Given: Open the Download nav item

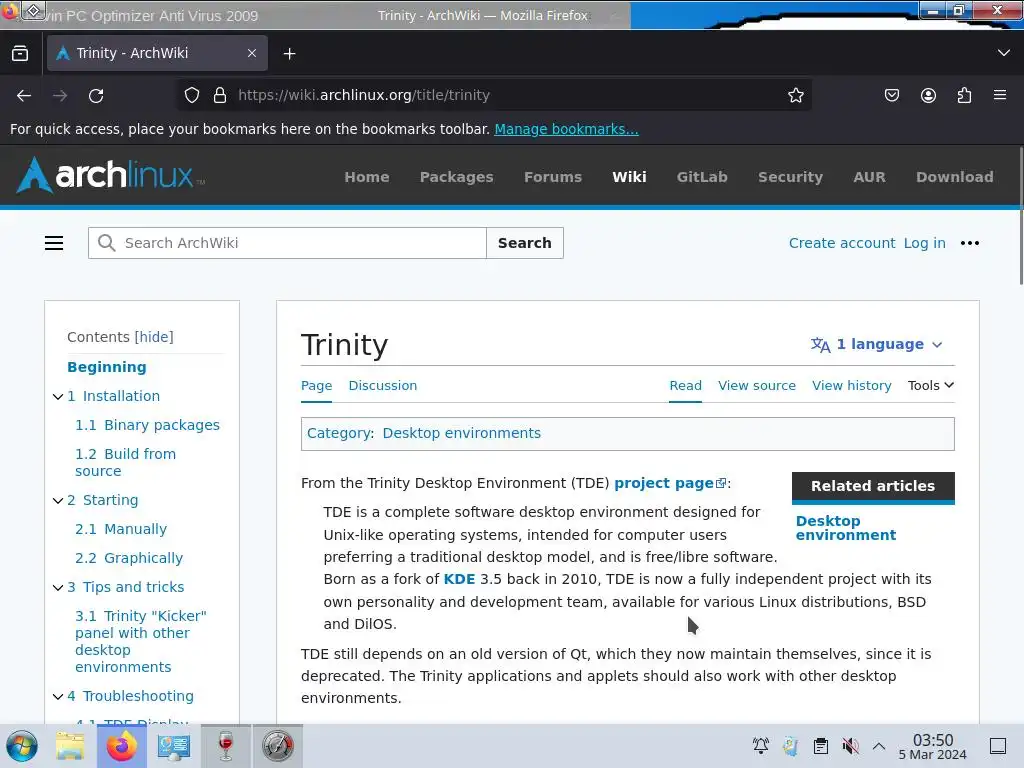Looking at the screenshot, I should coord(955,177).
